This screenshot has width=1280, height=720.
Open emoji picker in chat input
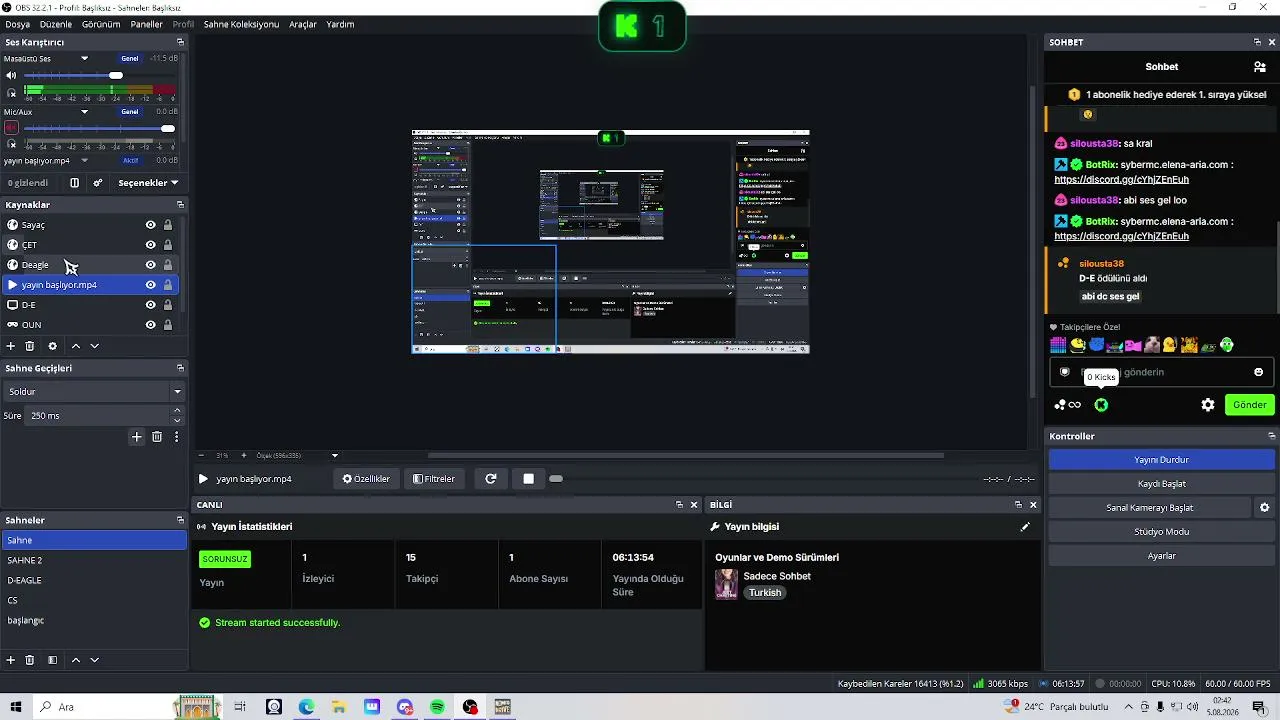click(x=1259, y=372)
